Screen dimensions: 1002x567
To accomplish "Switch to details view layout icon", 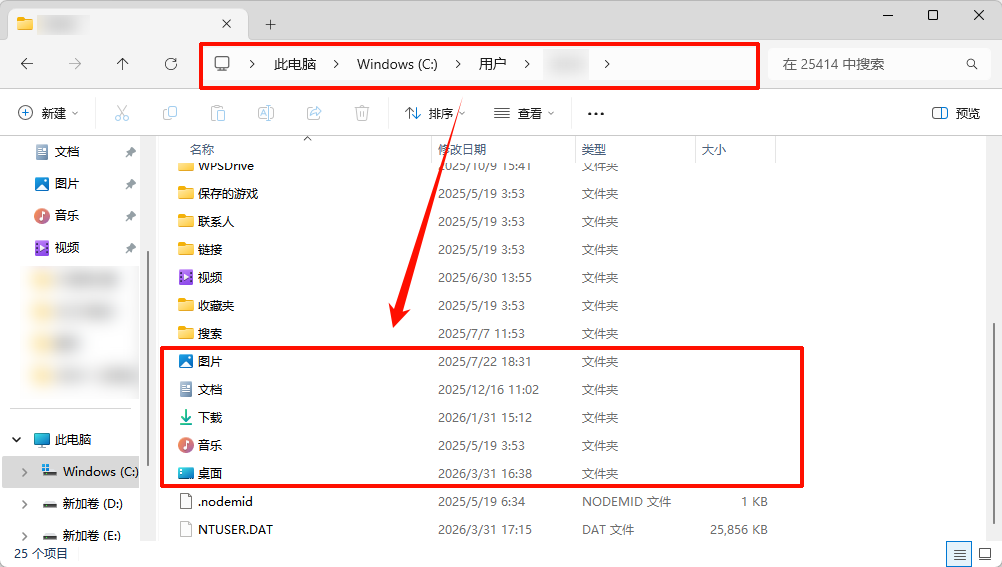I will (959, 554).
